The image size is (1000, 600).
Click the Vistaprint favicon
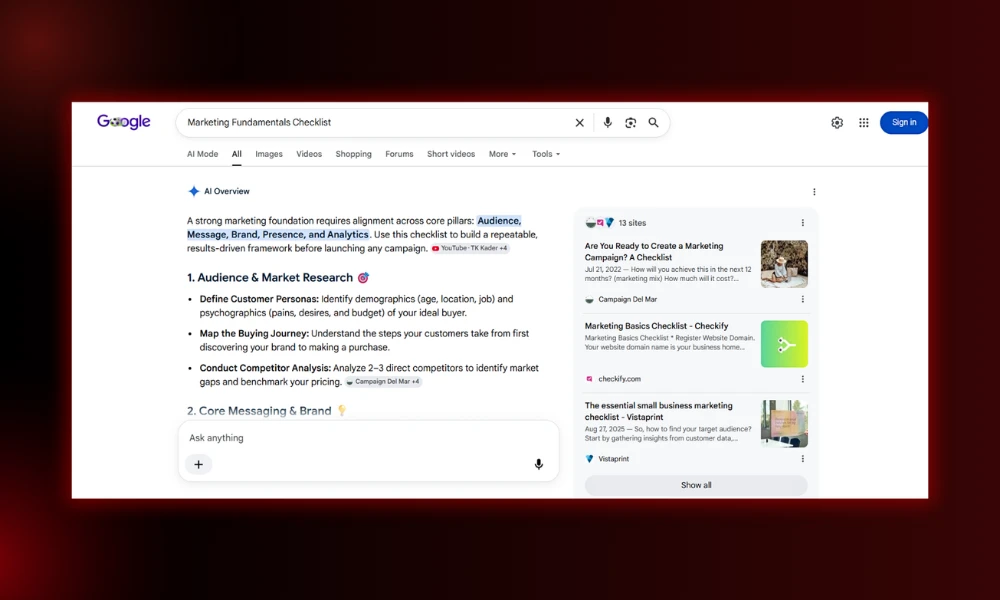pos(589,458)
